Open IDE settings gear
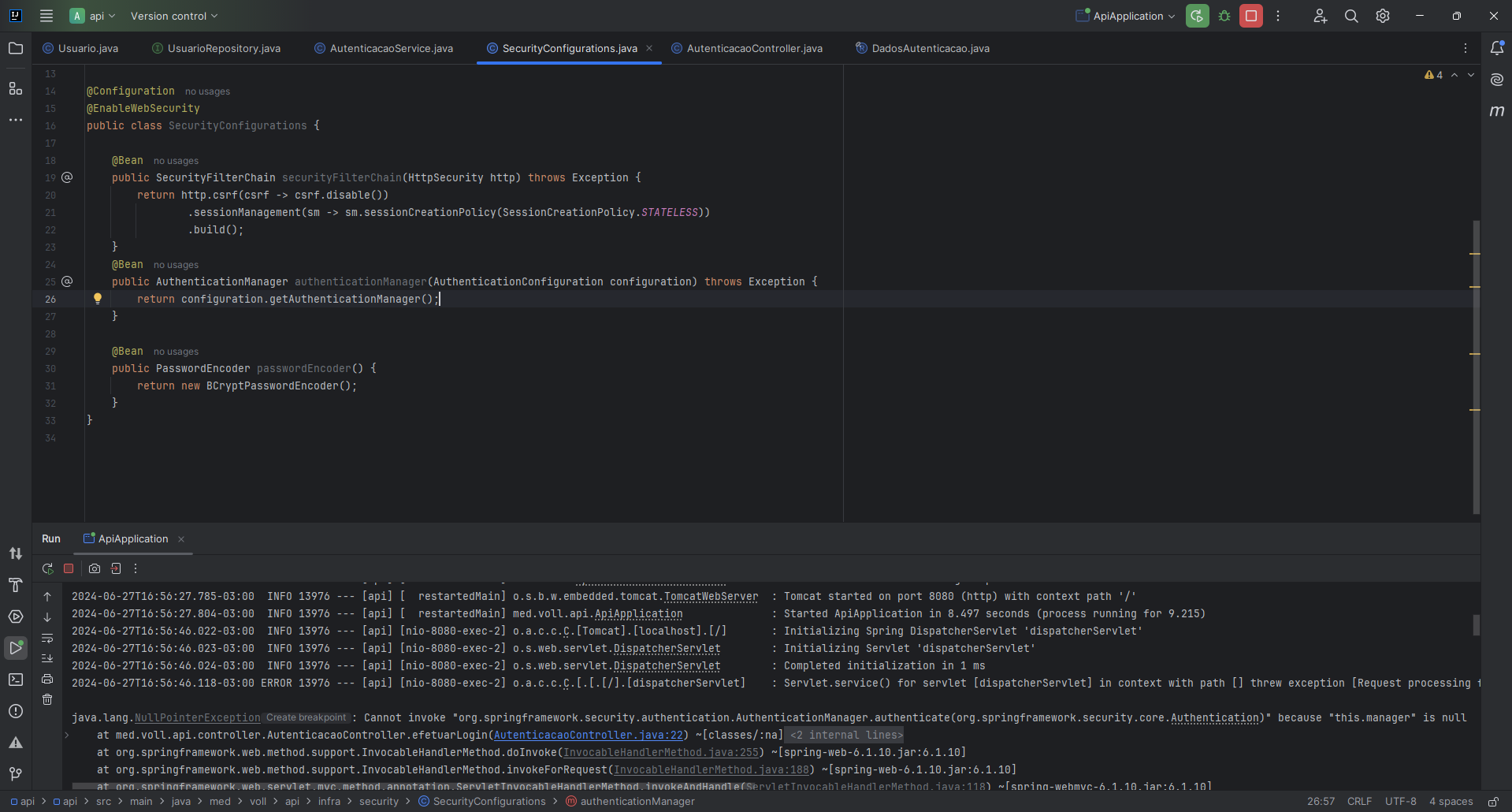The image size is (1512, 812). [x=1383, y=16]
